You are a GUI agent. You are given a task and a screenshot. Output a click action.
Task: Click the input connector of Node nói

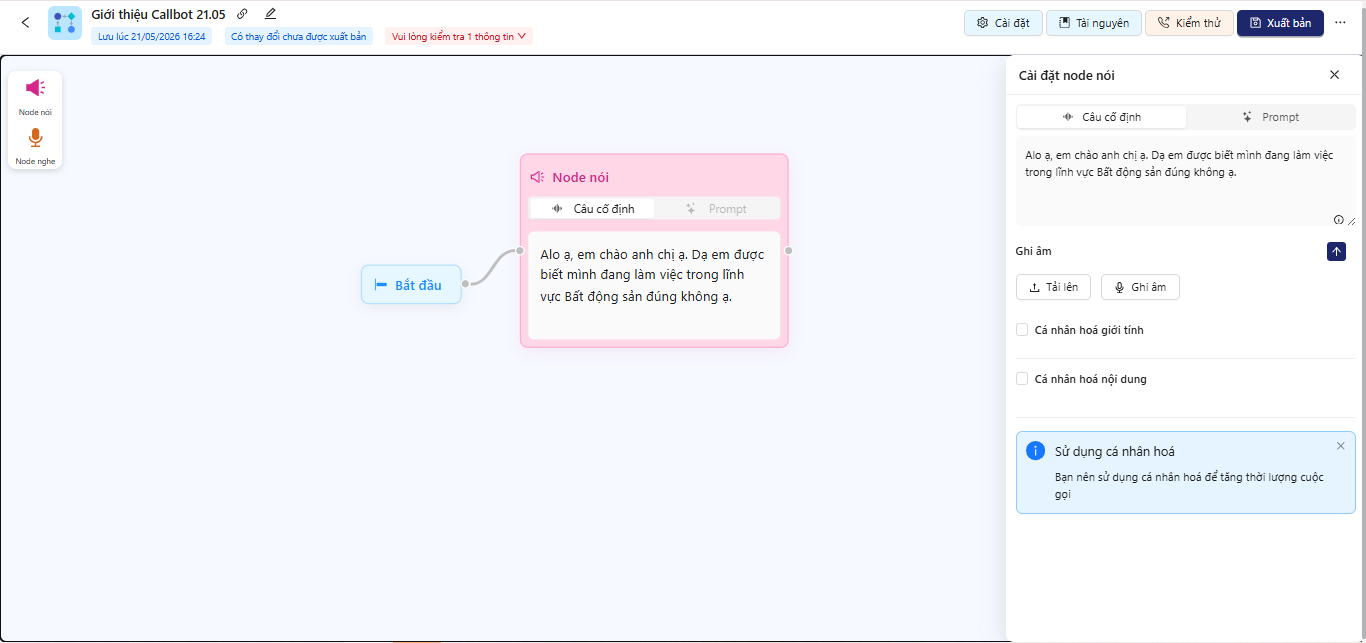tap(520, 251)
